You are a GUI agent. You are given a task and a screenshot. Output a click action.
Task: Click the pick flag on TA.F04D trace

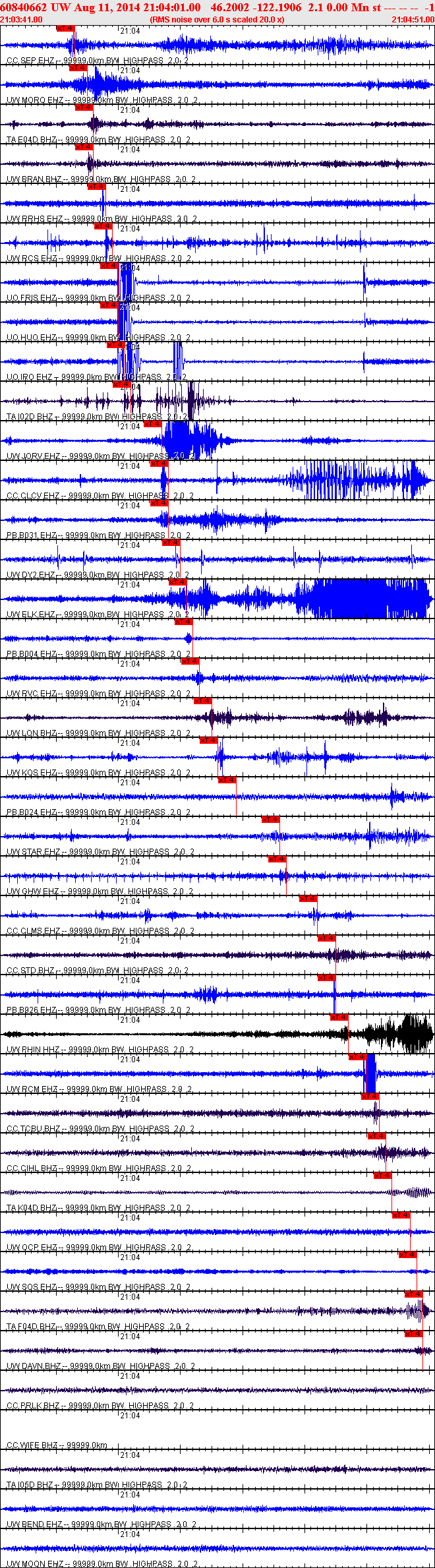pyautogui.click(x=414, y=1294)
